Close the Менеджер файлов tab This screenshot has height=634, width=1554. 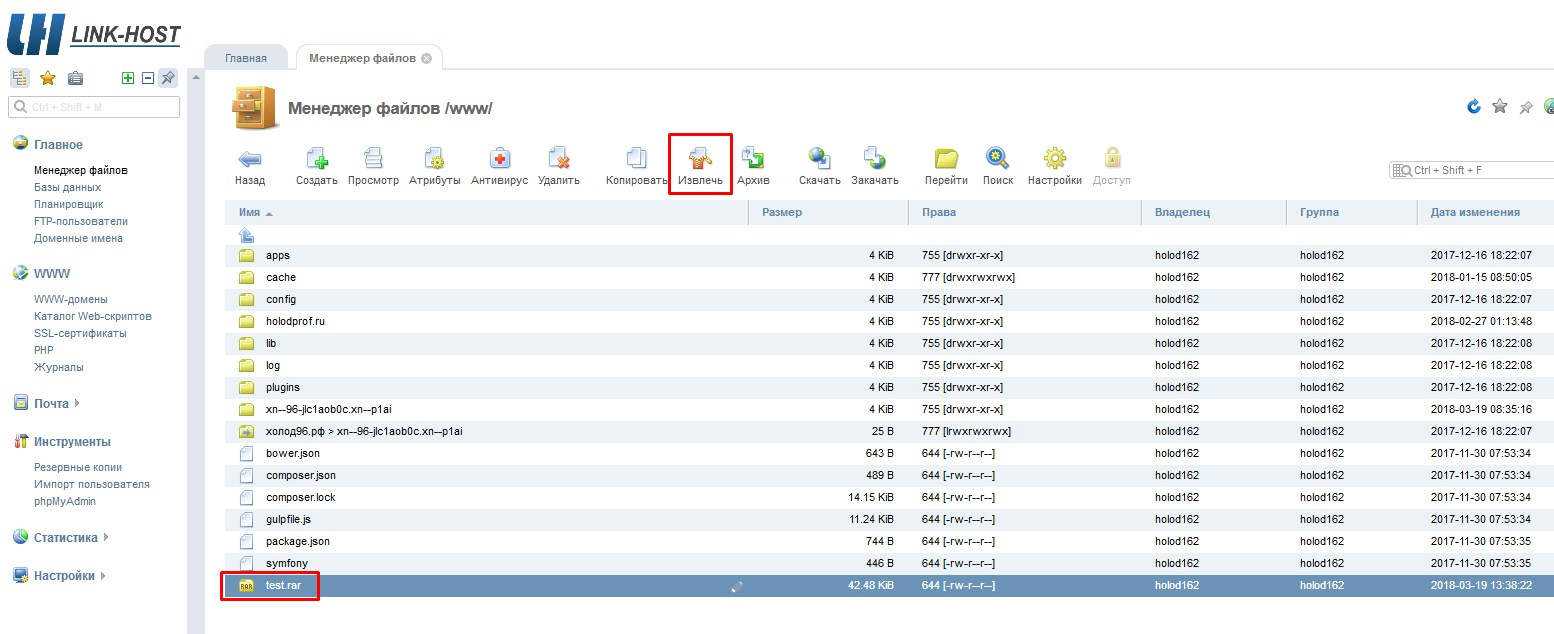coord(427,58)
